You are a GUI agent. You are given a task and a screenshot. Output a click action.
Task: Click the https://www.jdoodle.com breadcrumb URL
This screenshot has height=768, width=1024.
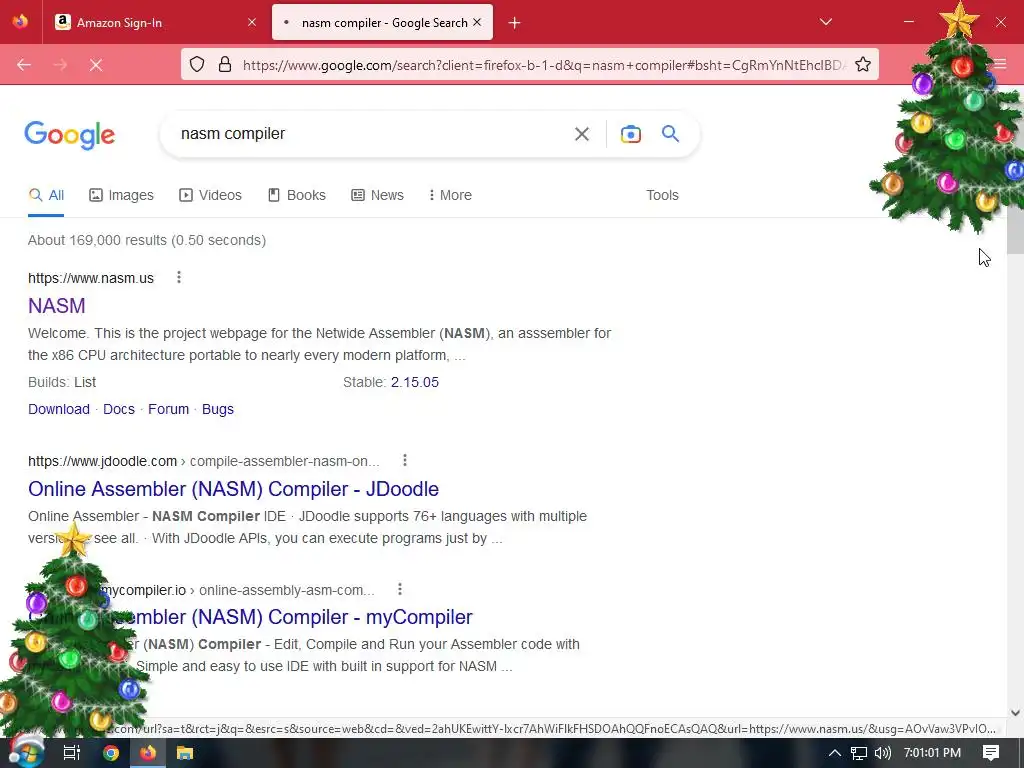[103, 461]
